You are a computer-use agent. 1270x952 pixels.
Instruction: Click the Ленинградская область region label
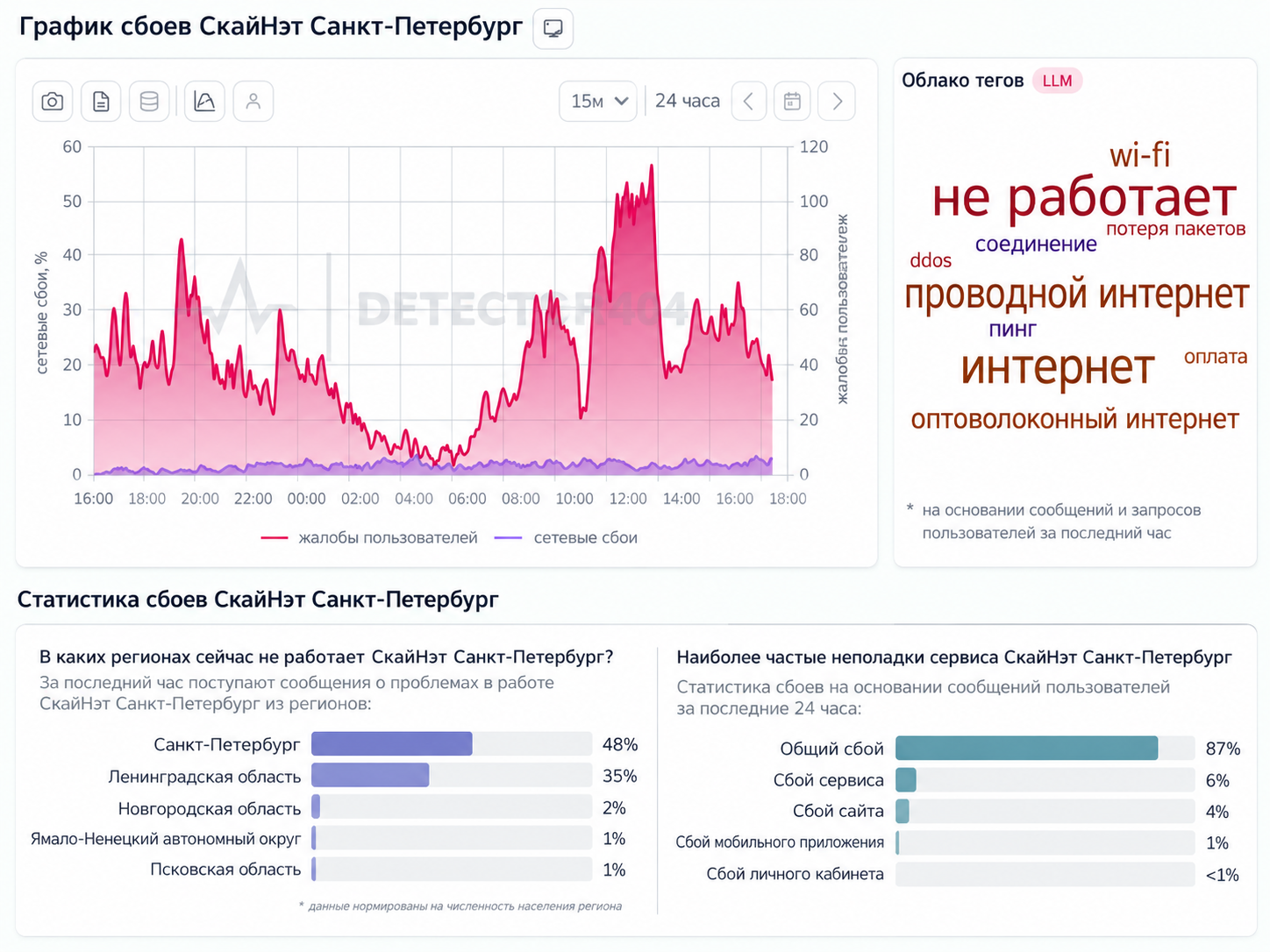pos(204,777)
